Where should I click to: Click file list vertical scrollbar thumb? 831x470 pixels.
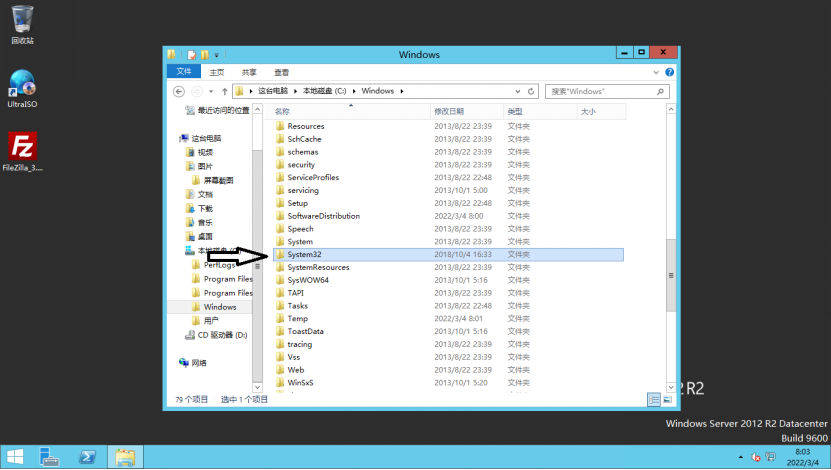(671, 276)
